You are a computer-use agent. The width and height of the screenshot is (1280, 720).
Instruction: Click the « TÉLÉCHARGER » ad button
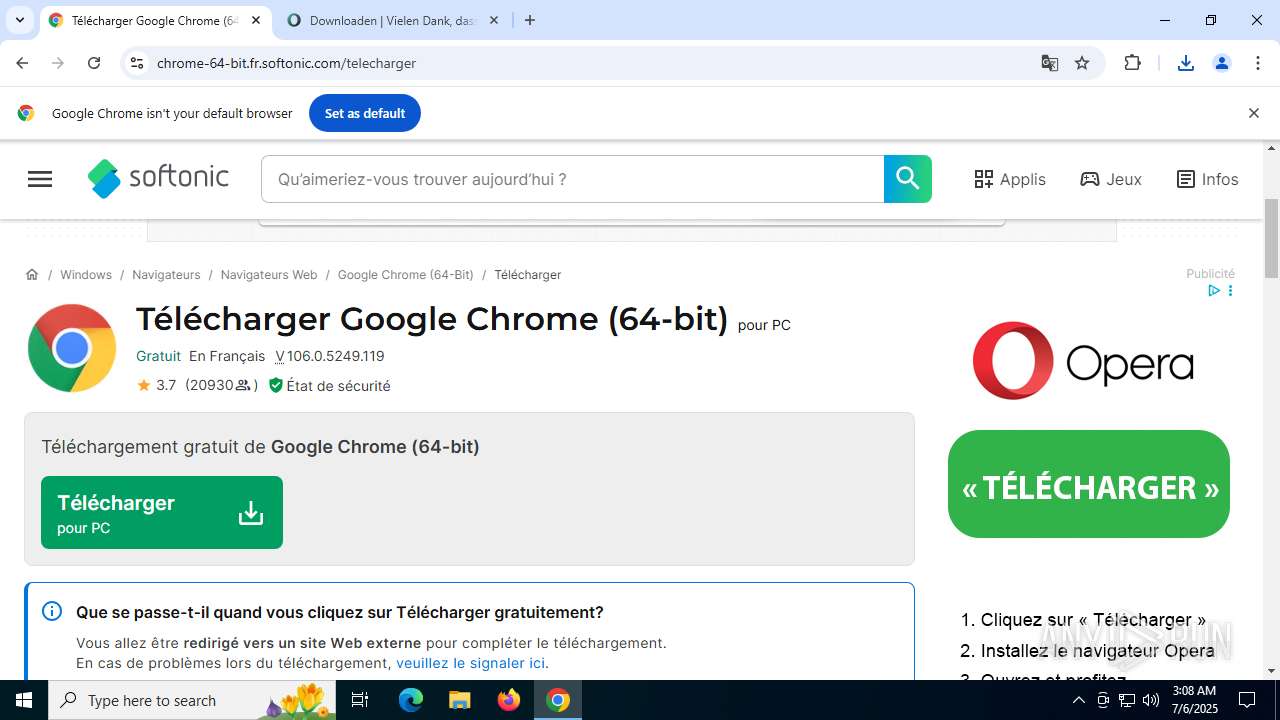tap(1089, 484)
